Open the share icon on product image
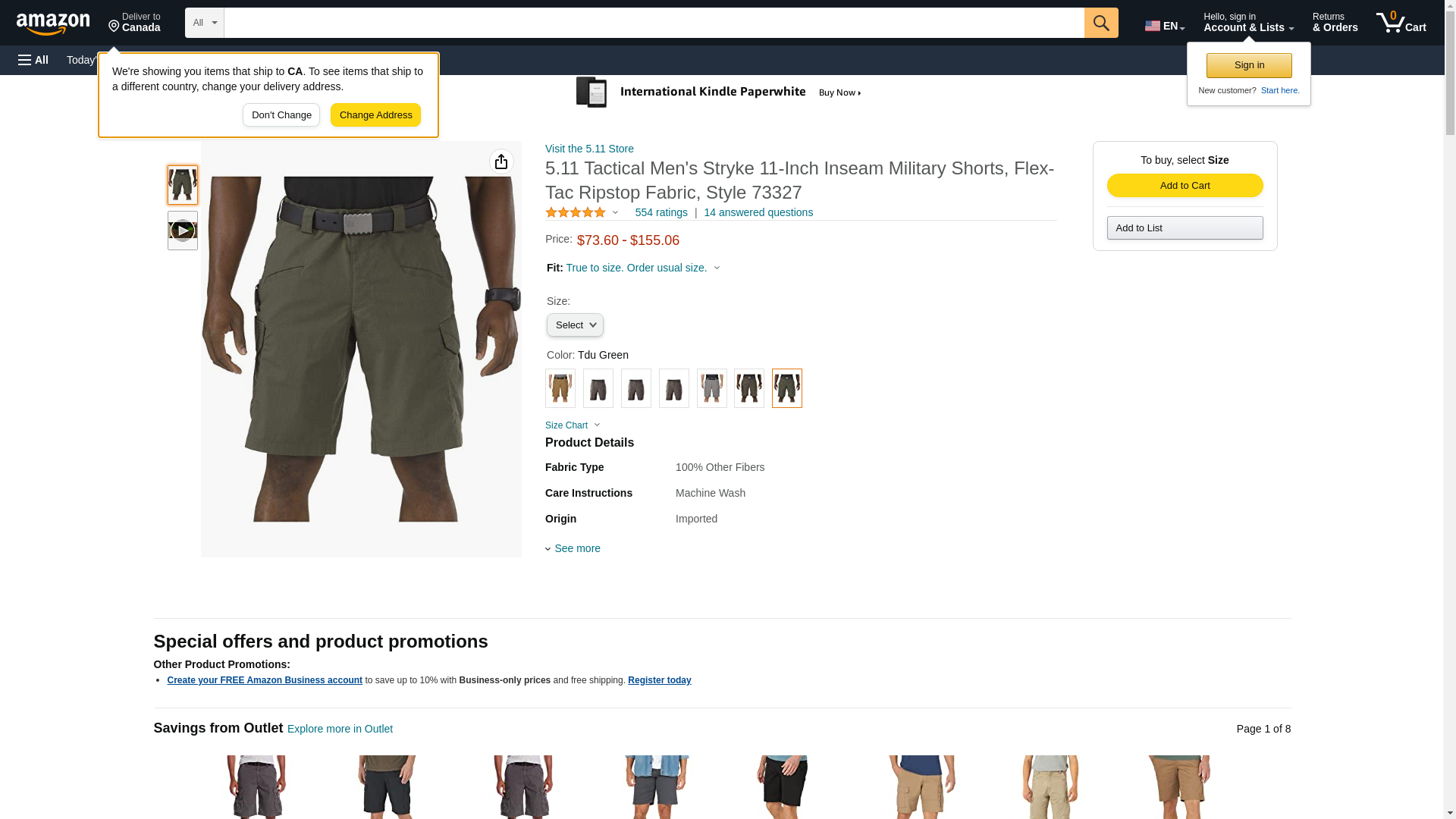 (x=501, y=162)
